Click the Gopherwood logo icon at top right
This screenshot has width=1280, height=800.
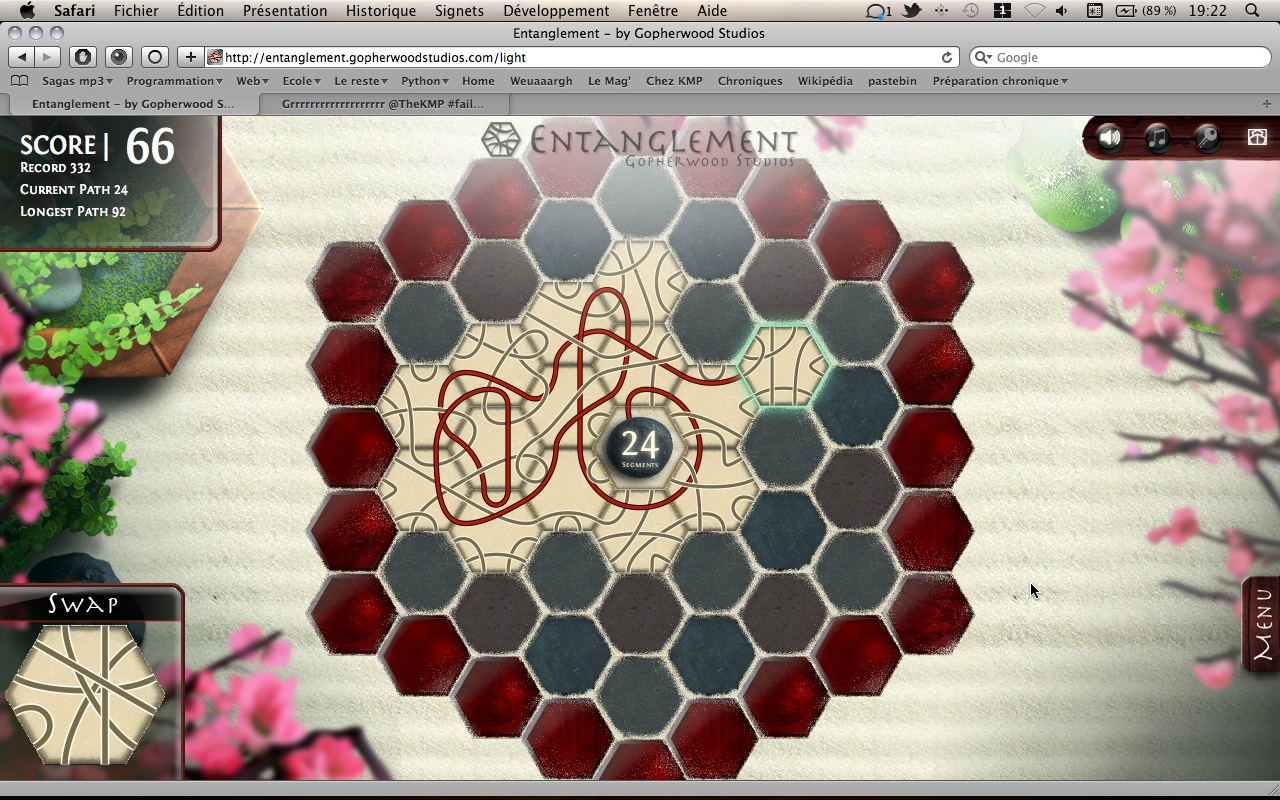pos(1256,138)
